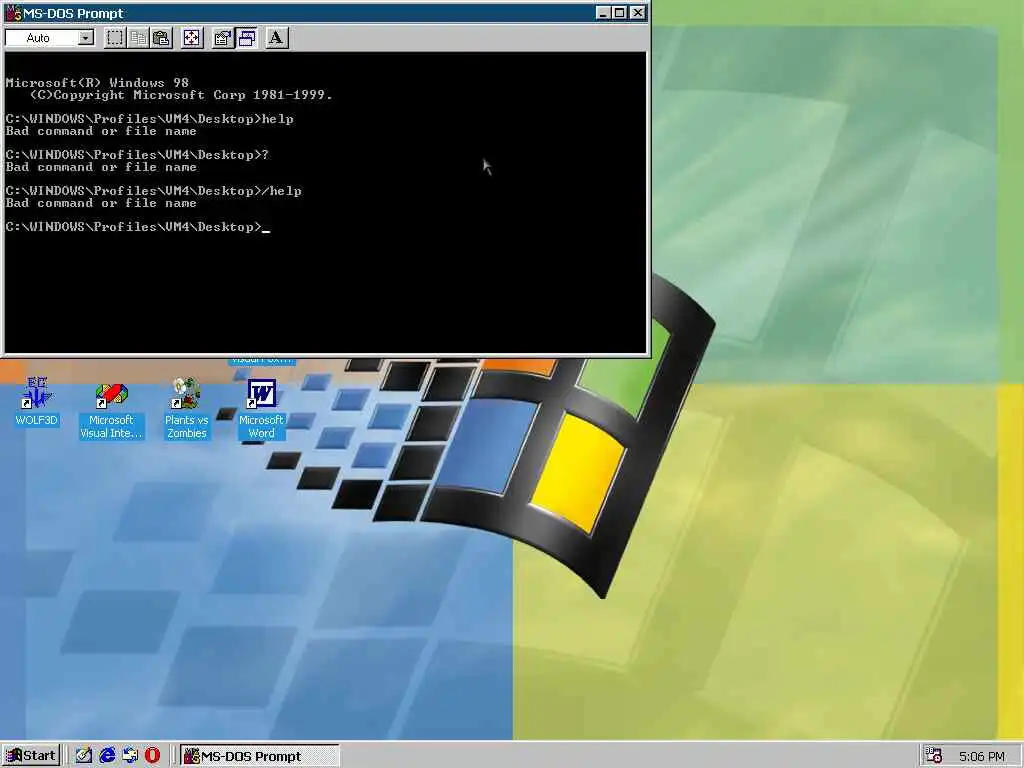The width and height of the screenshot is (1024, 768).
Task: Click MS-DOS Prompt taskbar button
Action: pyautogui.click(x=260, y=756)
